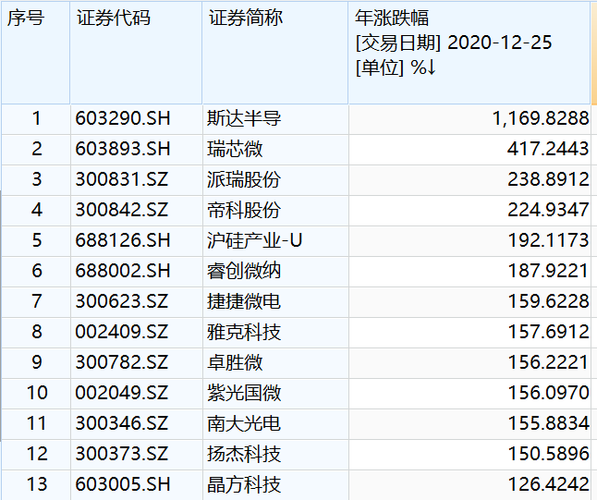
Task: Select value 156.2221
Action: coord(548,362)
